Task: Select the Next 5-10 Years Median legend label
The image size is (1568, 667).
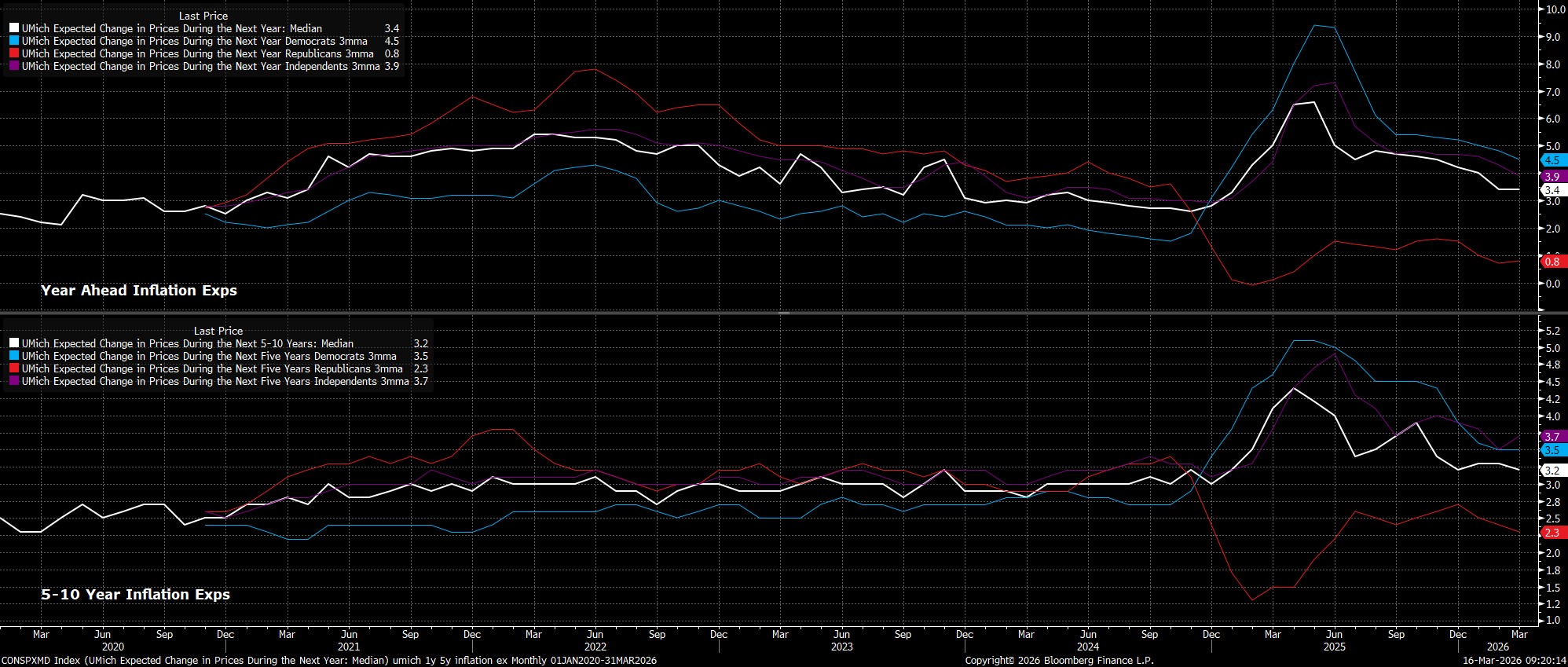Action: (187, 344)
